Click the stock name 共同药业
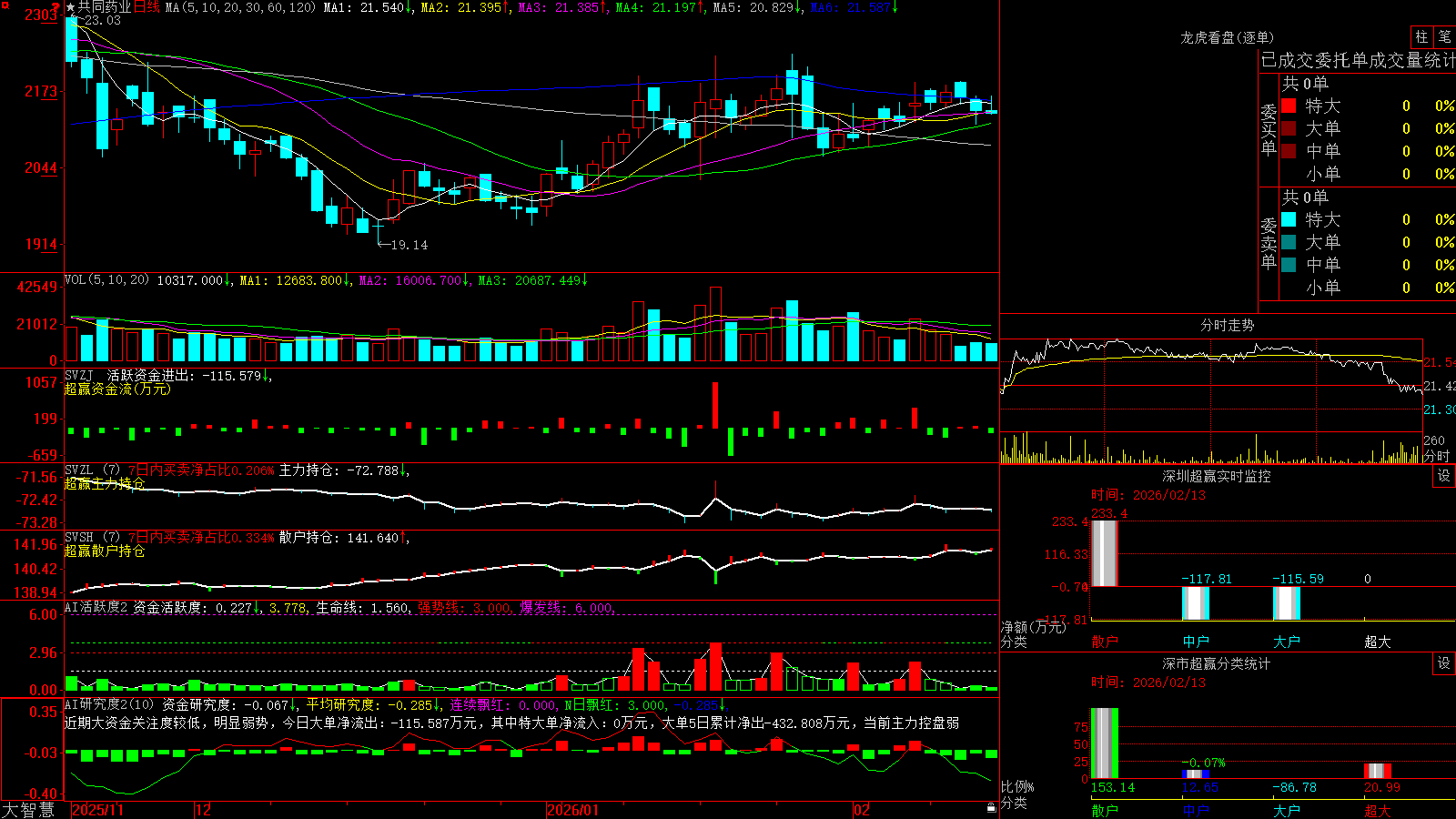This screenshot has height=819, width=1456. click(105, 7)
